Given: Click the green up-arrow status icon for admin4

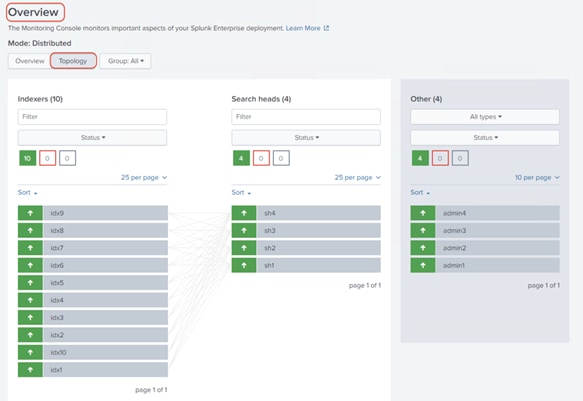Looking at the screenshot, I should click(x=423, y=213).
